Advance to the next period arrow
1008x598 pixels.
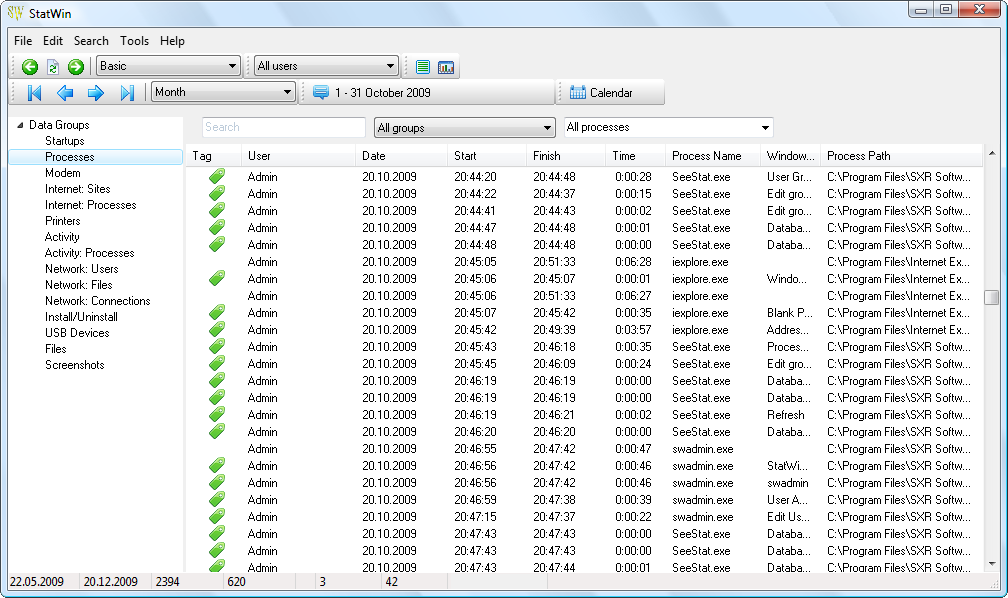pos(96,92)
